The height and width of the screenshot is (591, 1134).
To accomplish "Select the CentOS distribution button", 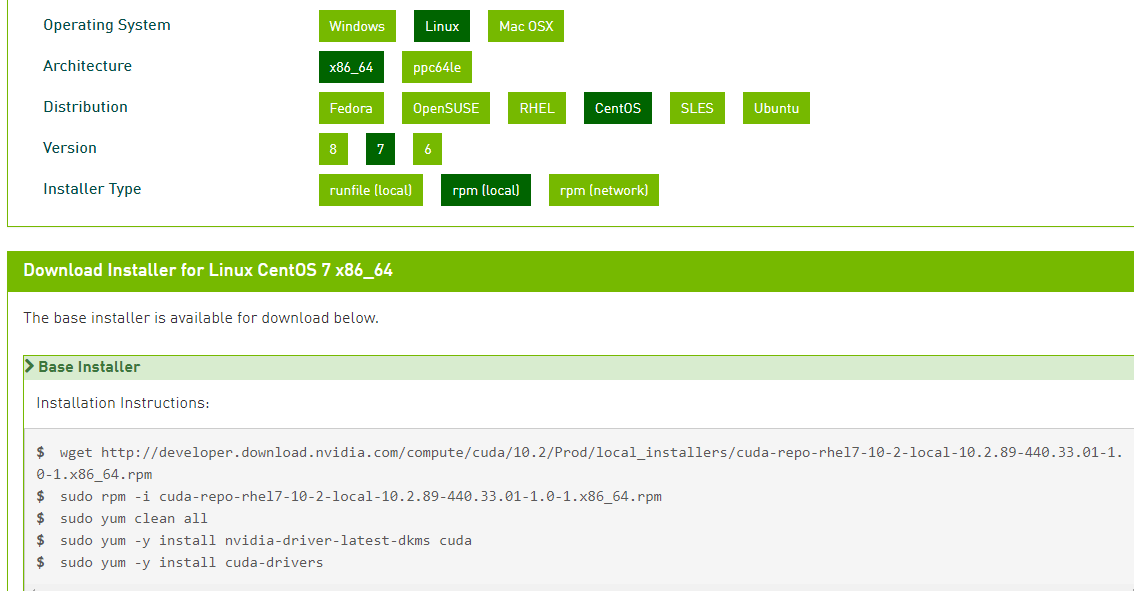I will (618, 108).
